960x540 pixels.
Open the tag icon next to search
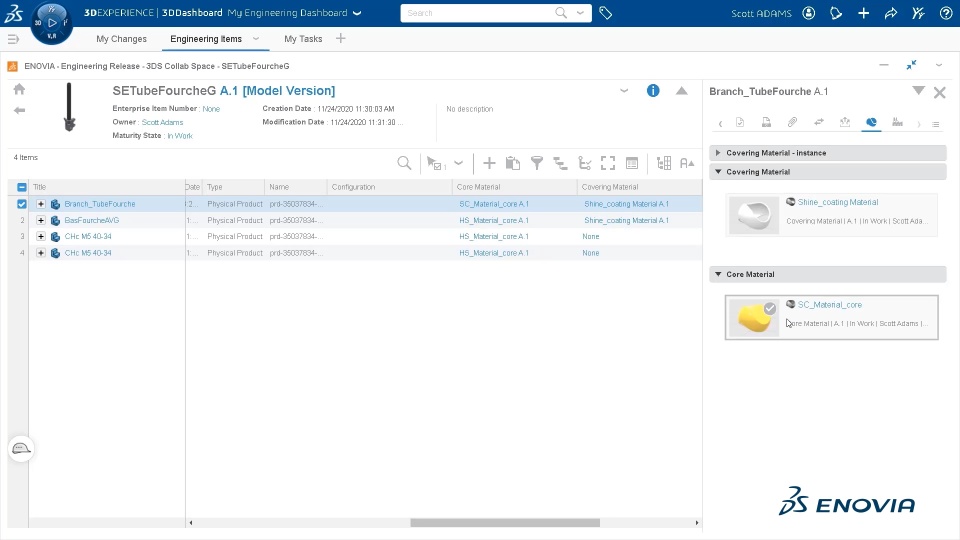click(606, 13)
